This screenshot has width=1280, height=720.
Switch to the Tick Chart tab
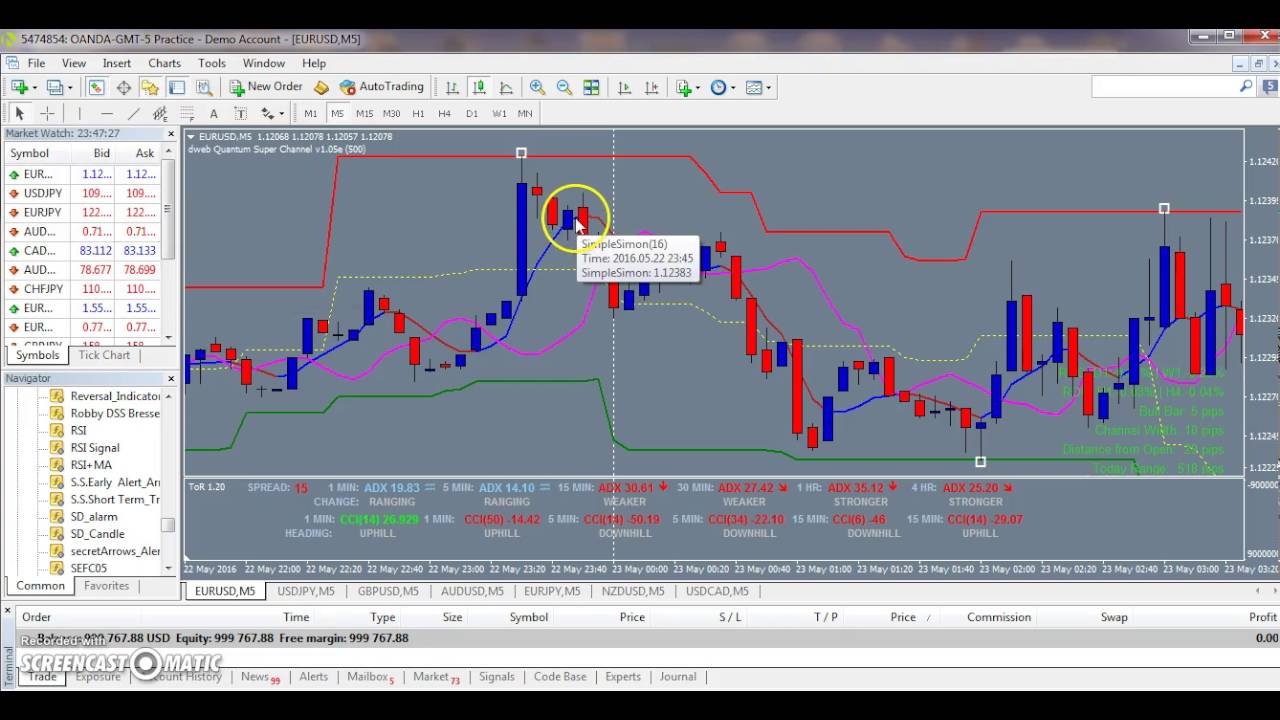(x=104, y=355)
